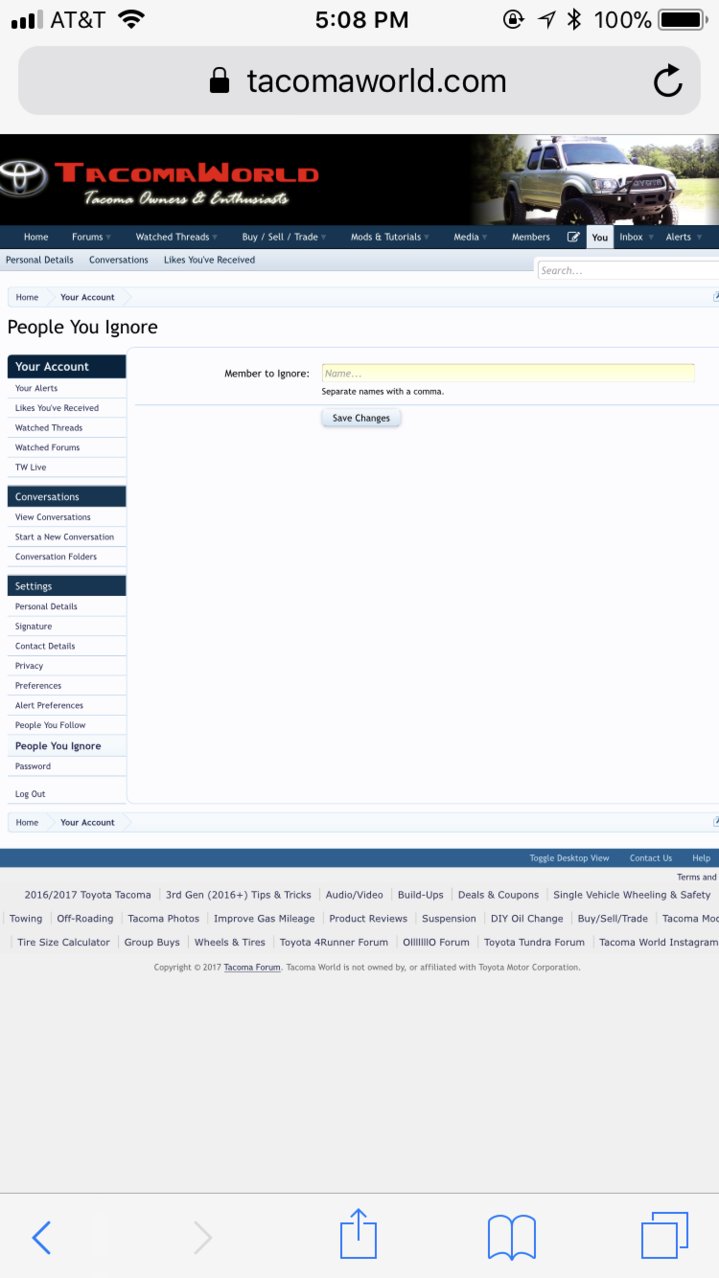Click the new post pencil icon in the navbar

[x=573, y=237]
